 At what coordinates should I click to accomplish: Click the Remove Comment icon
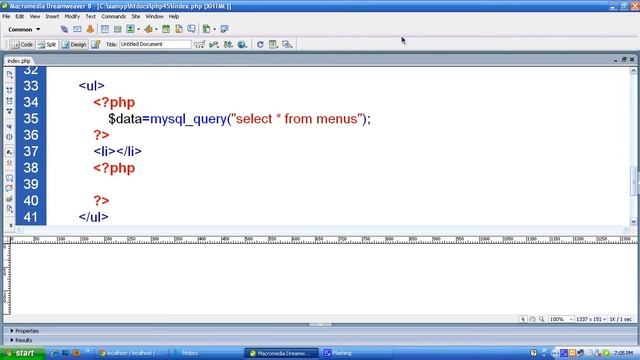point(9,189)
